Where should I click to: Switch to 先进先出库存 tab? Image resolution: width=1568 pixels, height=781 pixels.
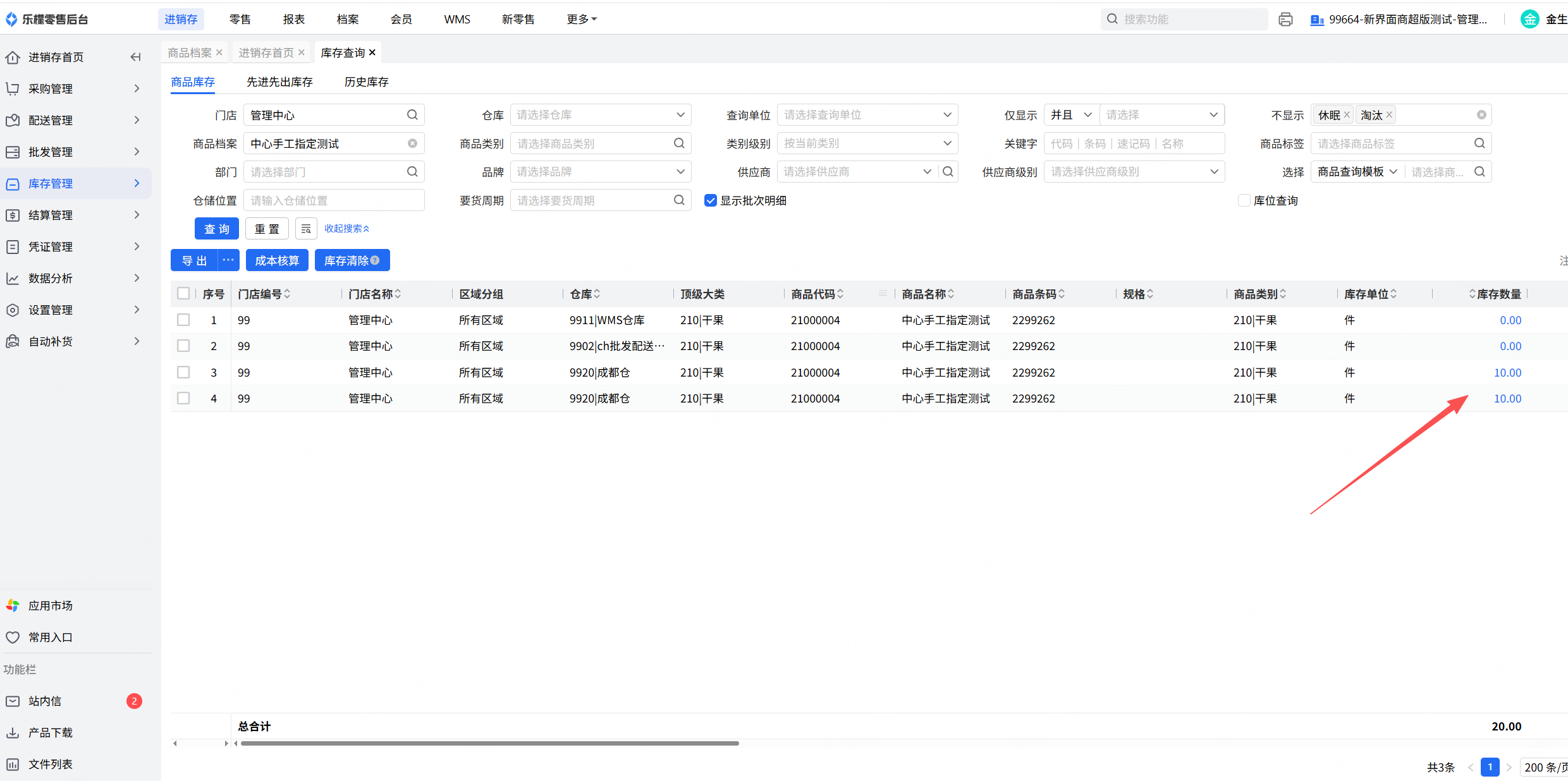click(x=279, y=82)
